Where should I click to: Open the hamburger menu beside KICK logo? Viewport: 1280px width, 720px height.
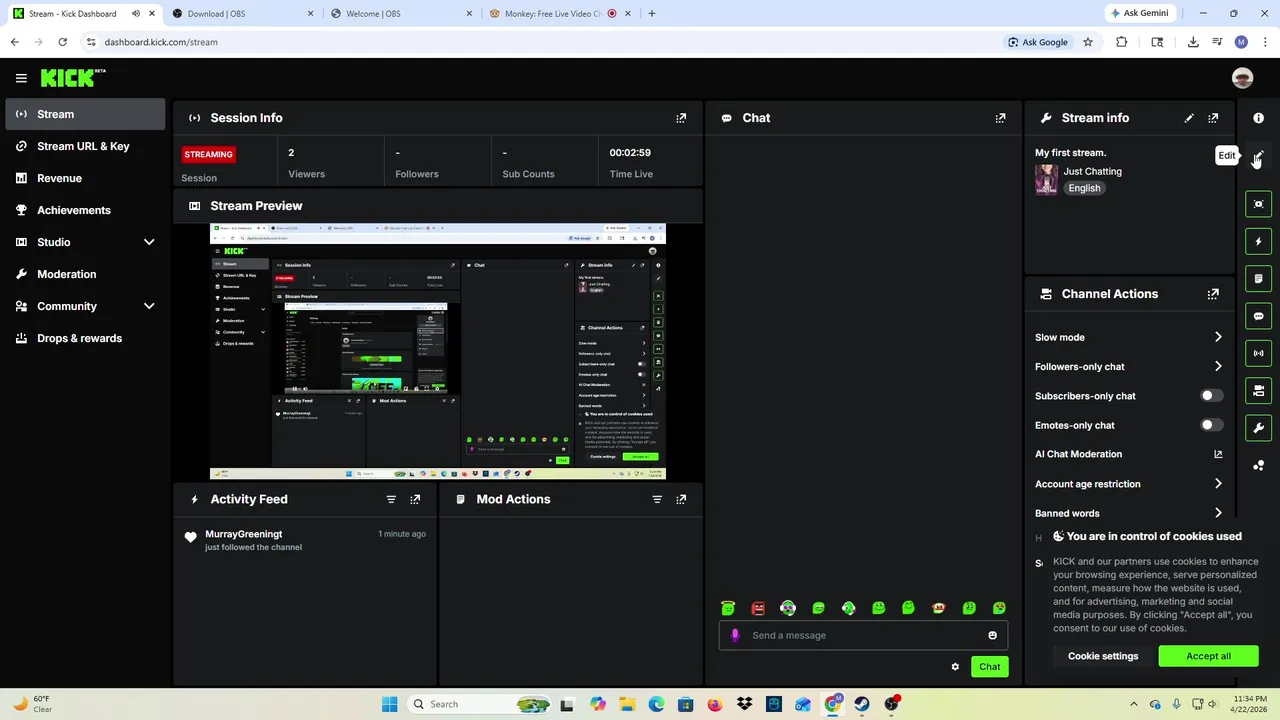pyautogui.click(x=21, y=78)
